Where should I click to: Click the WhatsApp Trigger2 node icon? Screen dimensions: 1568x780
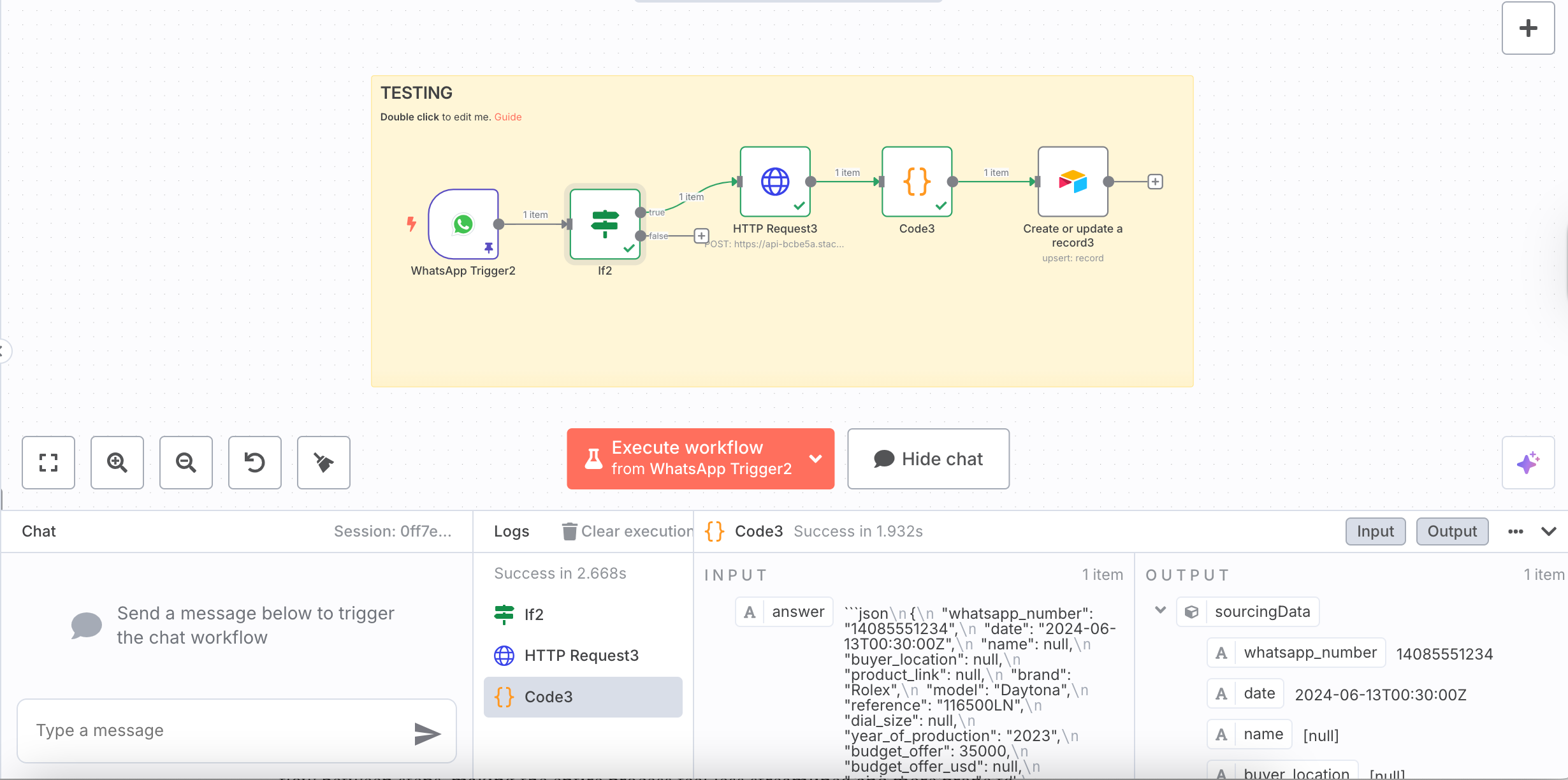click(463, 224)
